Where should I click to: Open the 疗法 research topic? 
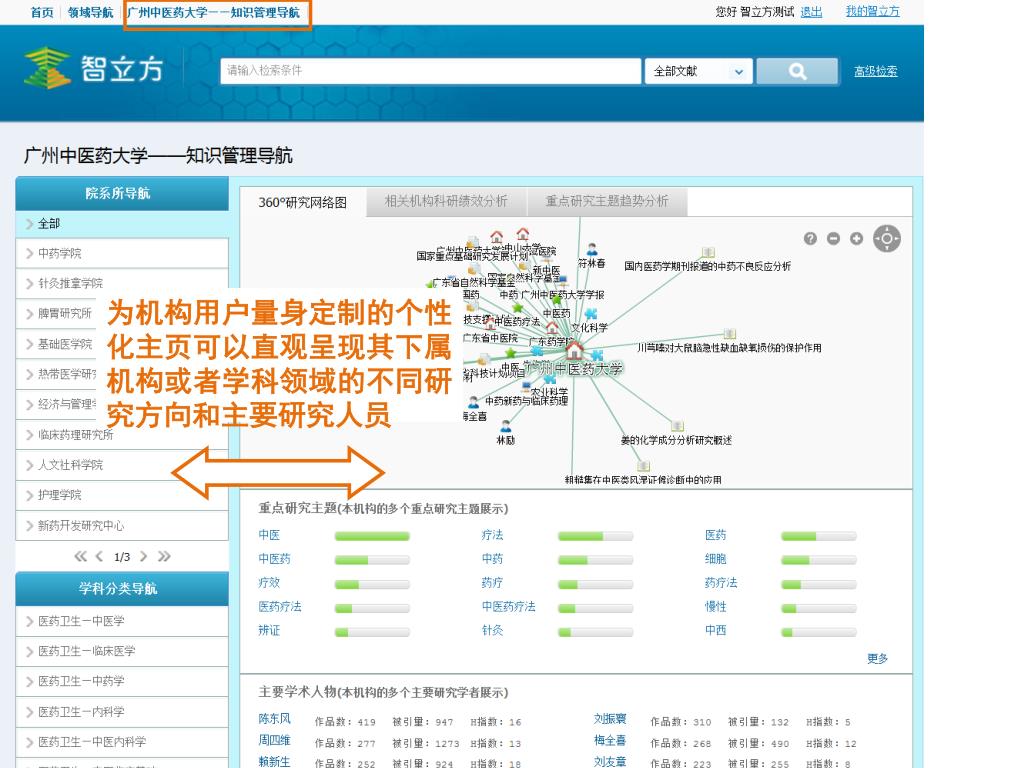click(492, 535)
